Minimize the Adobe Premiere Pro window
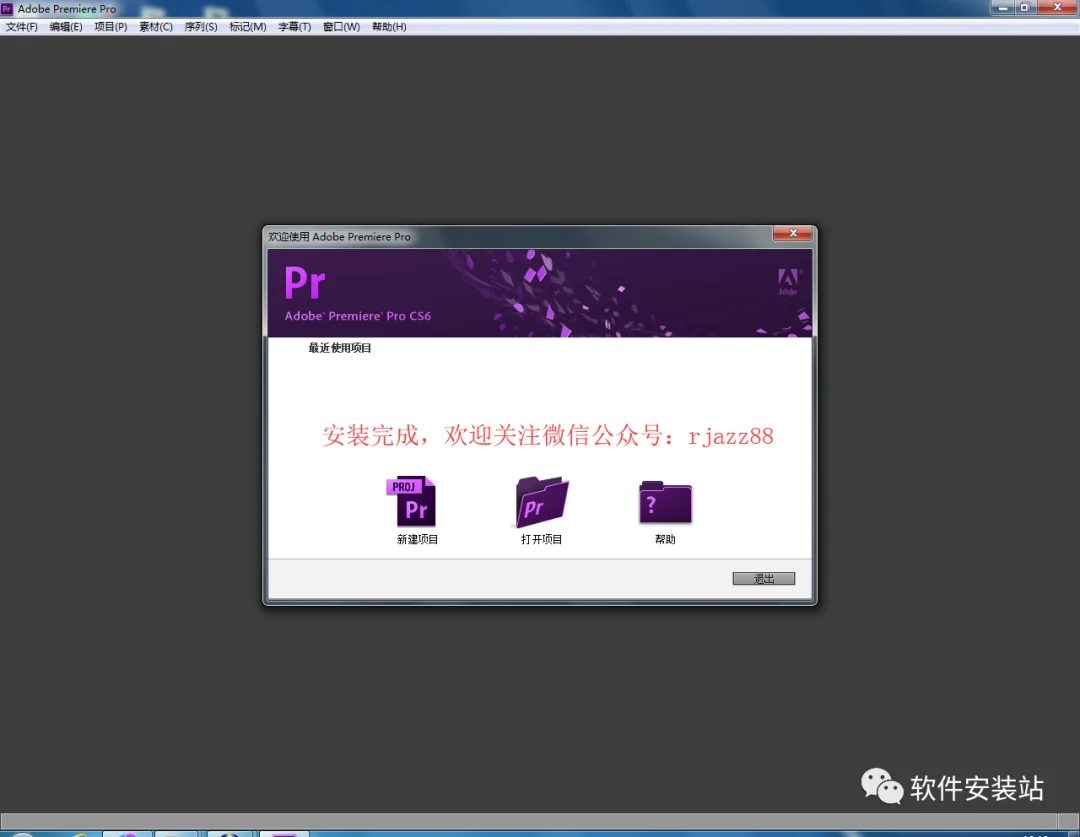The height and width of the screenshot is (837, 1080). pyautogui.click(x=1002, y=8)
